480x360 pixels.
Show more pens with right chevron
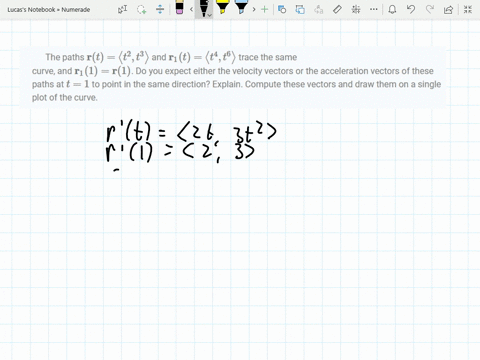[254, 9]
